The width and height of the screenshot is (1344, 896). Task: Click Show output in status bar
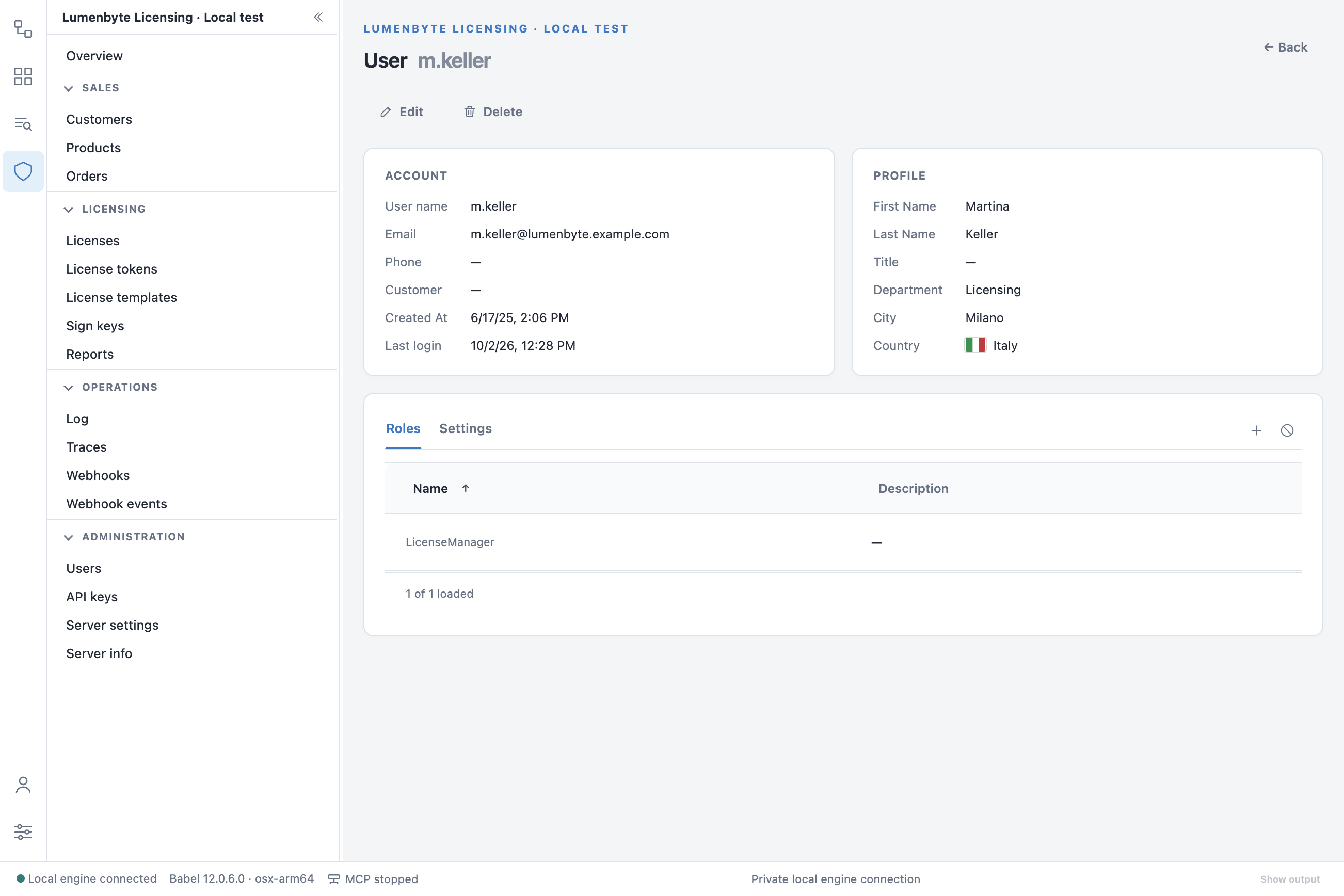pos(1290,879)
